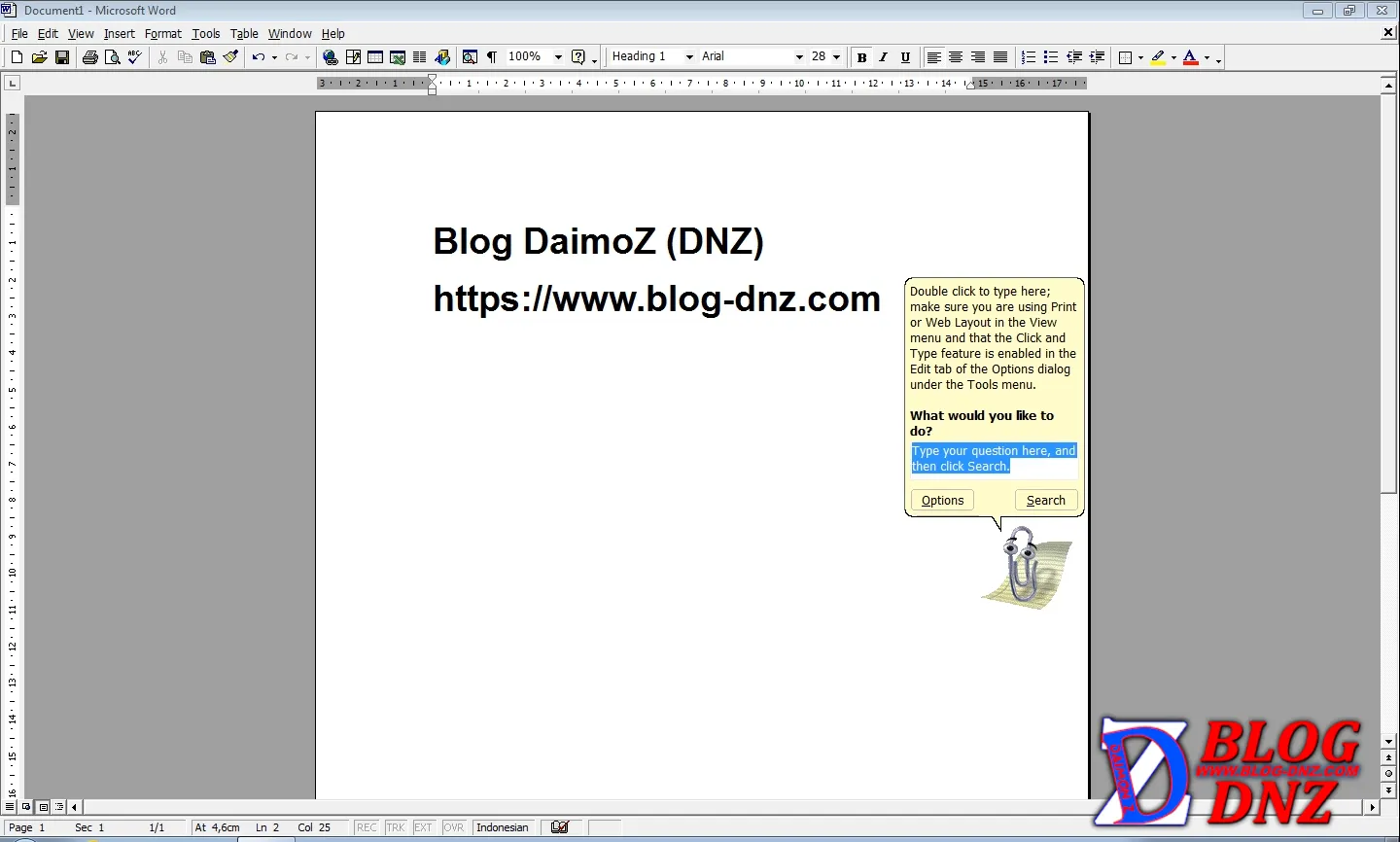The image size is (1400, 842).
Task: Click the Save floppy disk icon
Action: point(62,57)
